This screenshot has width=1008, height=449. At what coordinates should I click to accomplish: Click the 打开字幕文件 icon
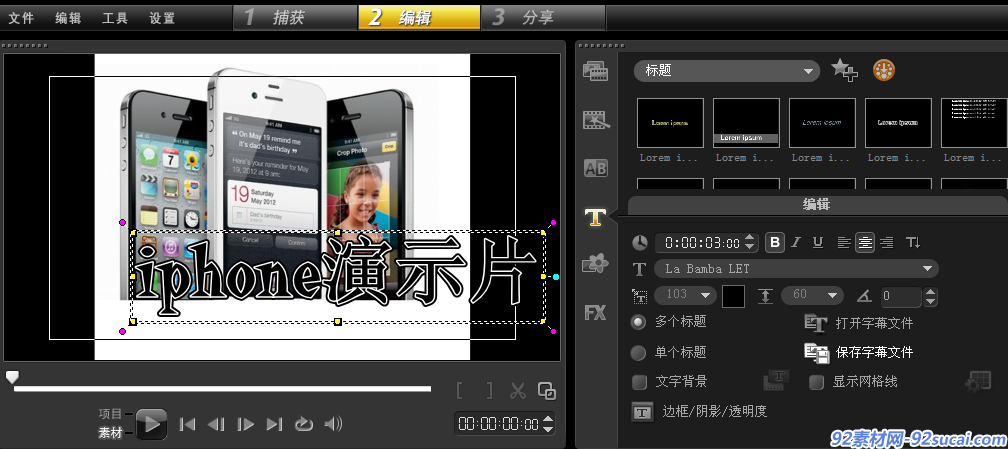click(816, 323)
